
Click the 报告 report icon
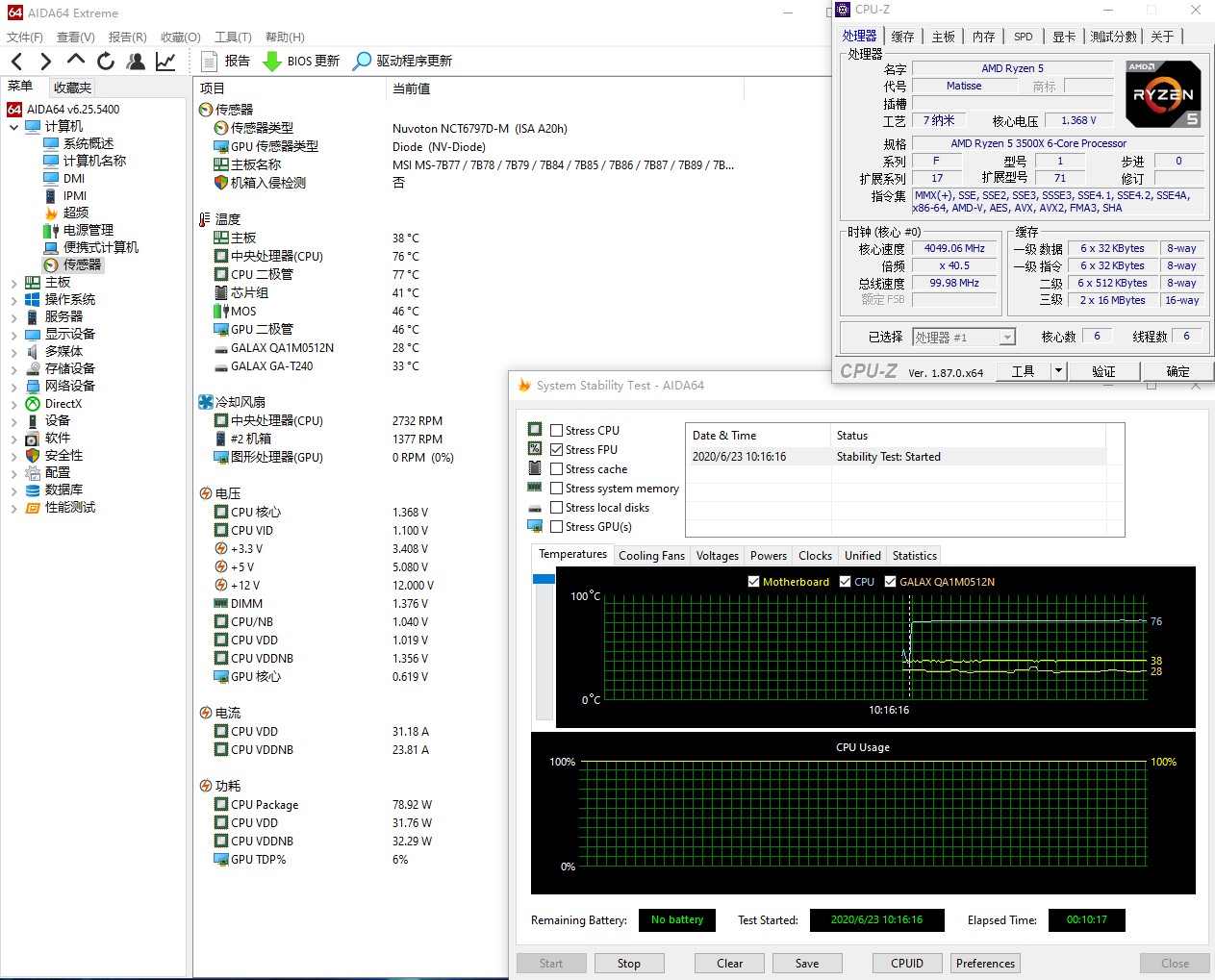(x=209, y=61)
